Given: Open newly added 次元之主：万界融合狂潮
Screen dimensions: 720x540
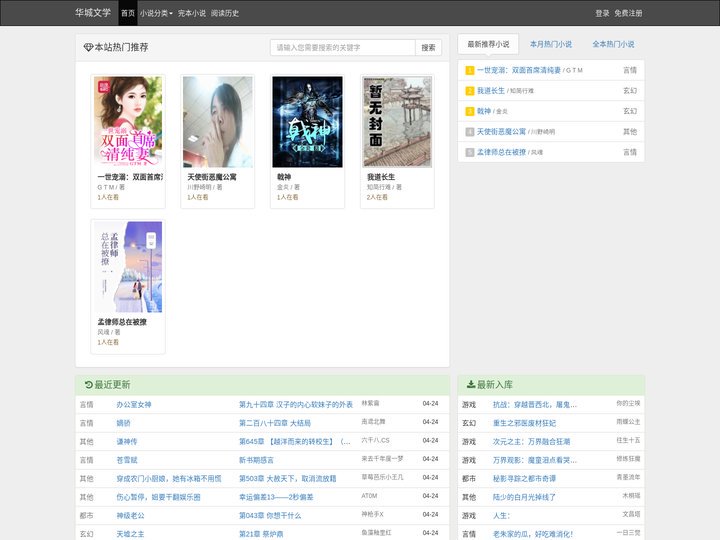Looking at the screenshot, I should (531, 441).
